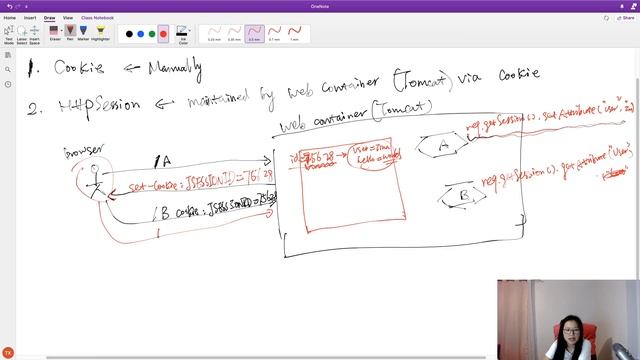
Task: Show the notebooks navigation pane icon
Action: (x=8, y=55)
